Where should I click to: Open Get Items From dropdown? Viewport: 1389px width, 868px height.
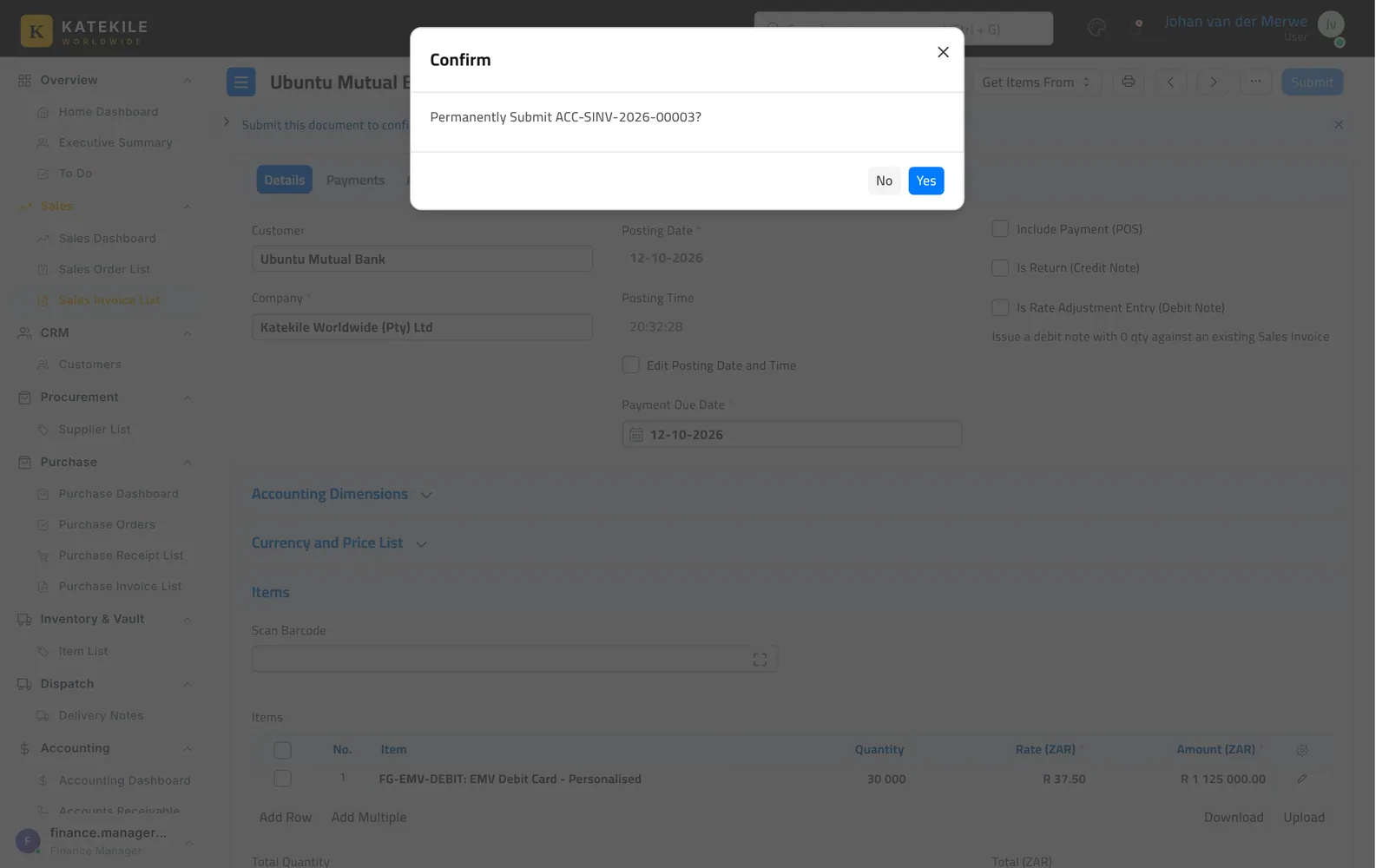click(1036, 82)
